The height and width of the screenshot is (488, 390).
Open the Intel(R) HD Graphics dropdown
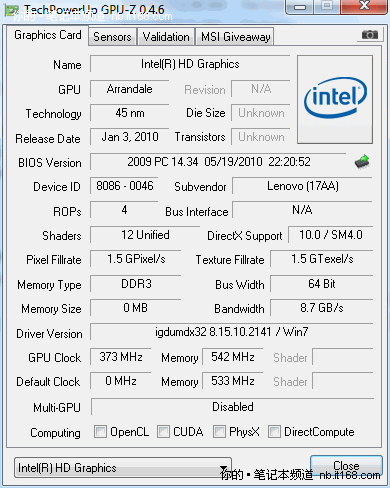coord(123,468)
